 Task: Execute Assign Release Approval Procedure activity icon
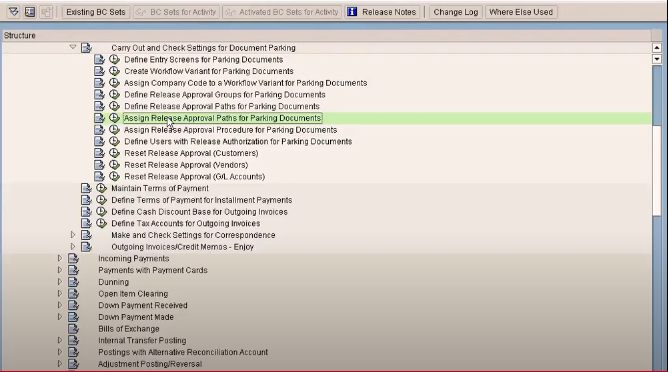coord(114,130)
